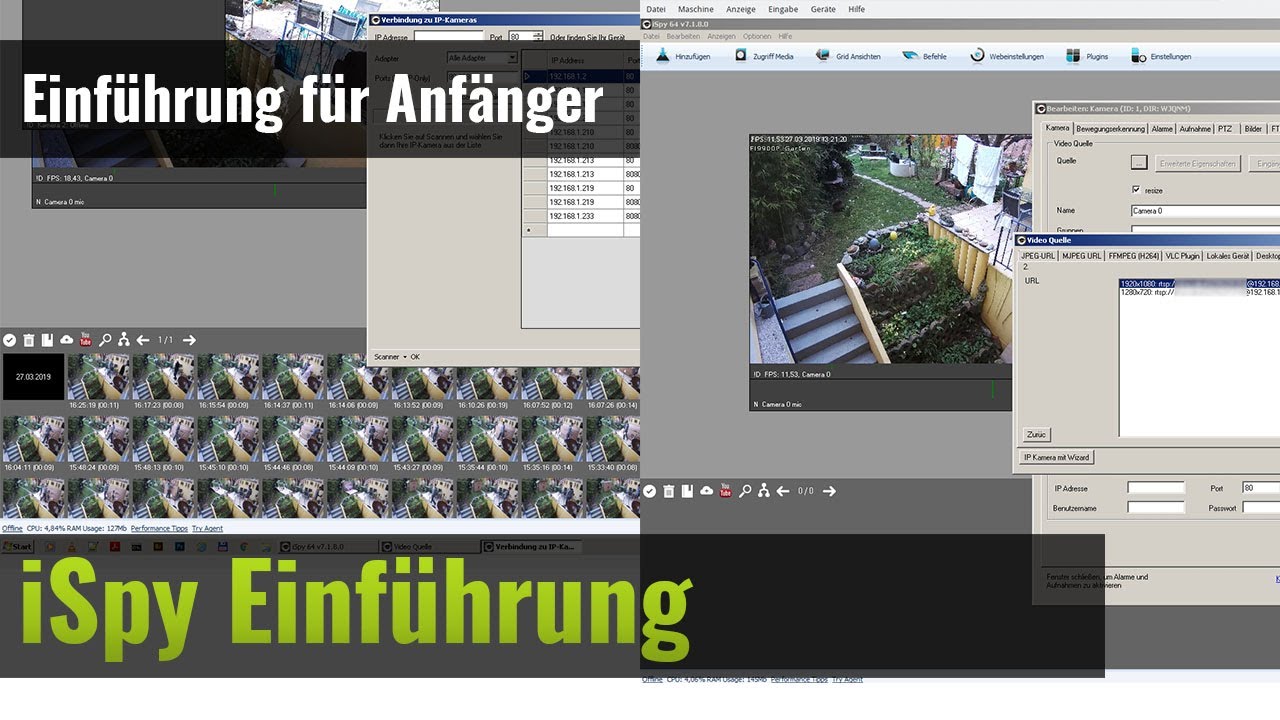Click the Name field containing Camera 0
The image size is (1280, 720).
pyautogui.click(x=1205, y=211)
